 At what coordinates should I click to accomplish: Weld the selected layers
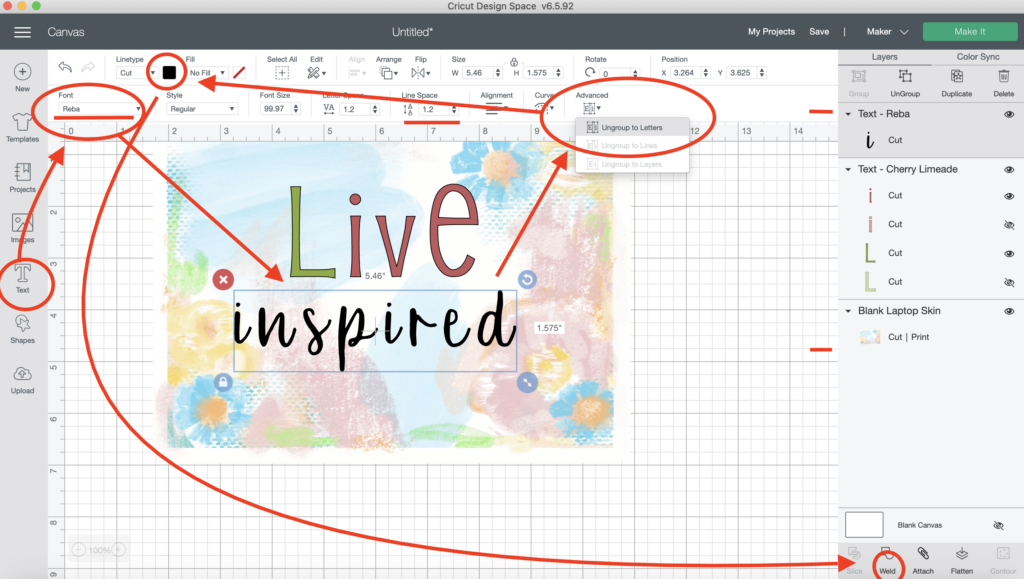click(887, 561)
